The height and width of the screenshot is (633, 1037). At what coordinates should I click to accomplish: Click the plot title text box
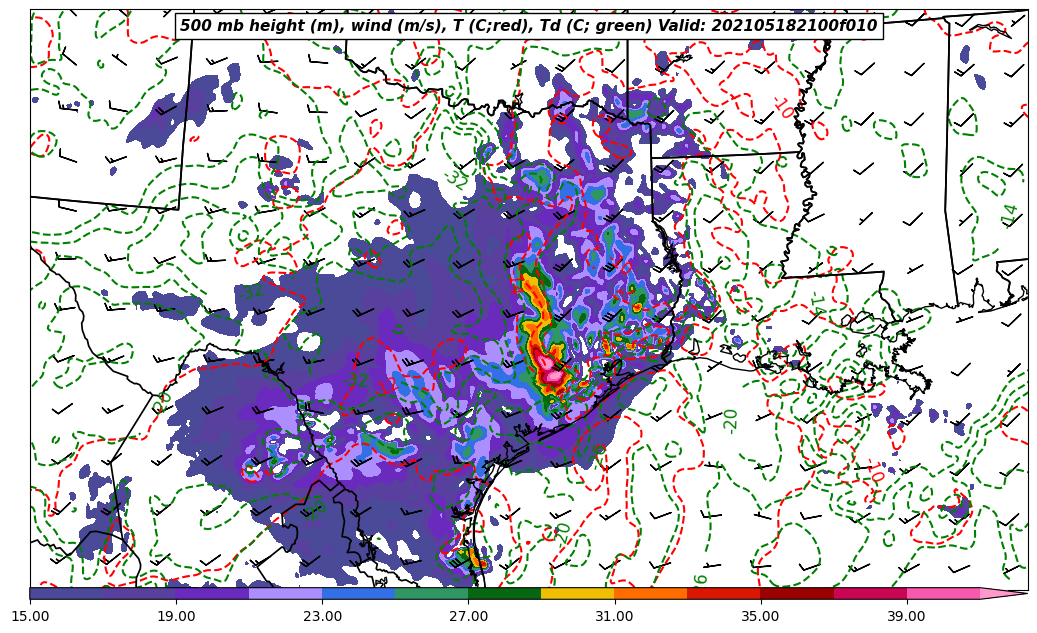(528, 26)
